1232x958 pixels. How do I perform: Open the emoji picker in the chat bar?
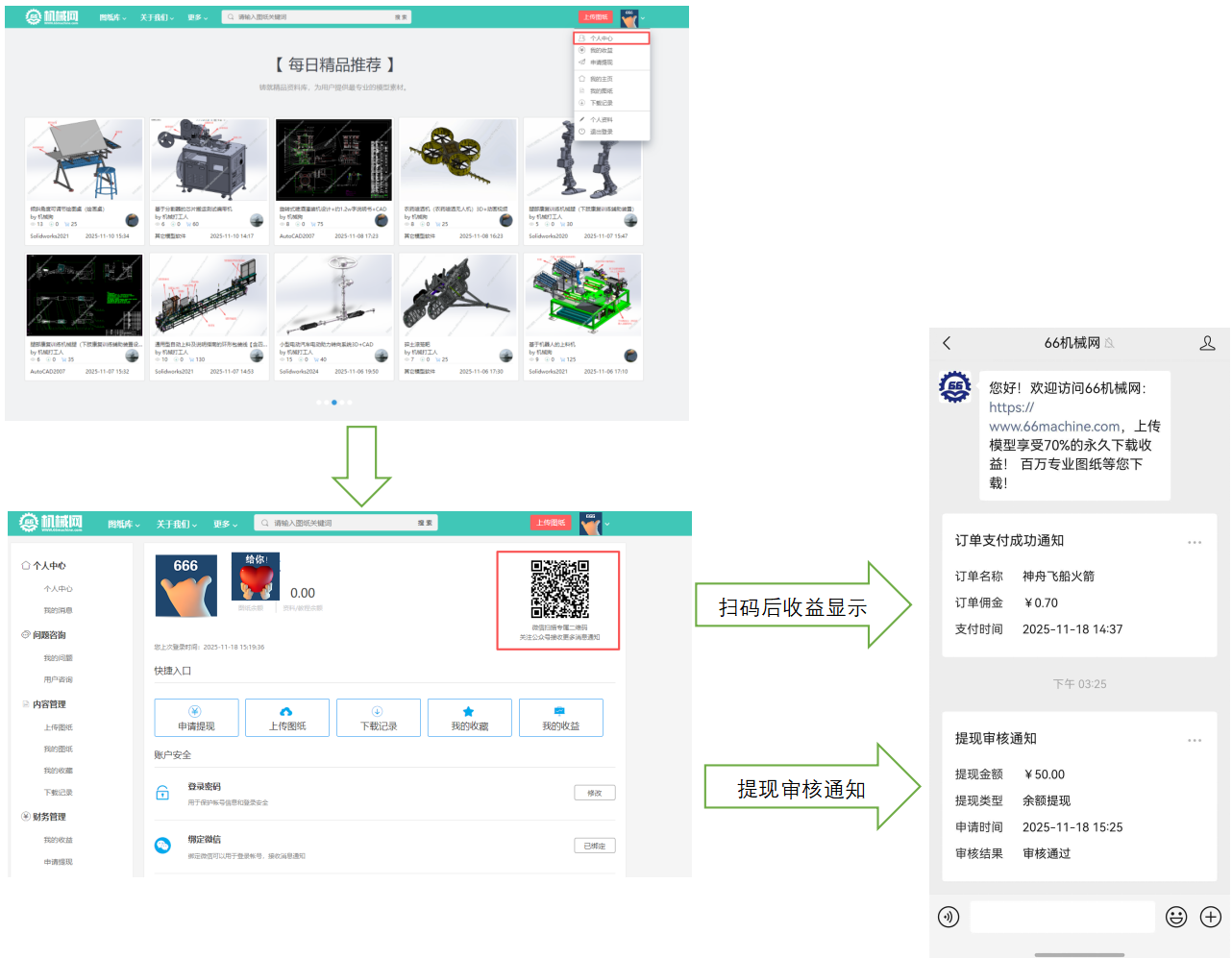(1176, 917)
